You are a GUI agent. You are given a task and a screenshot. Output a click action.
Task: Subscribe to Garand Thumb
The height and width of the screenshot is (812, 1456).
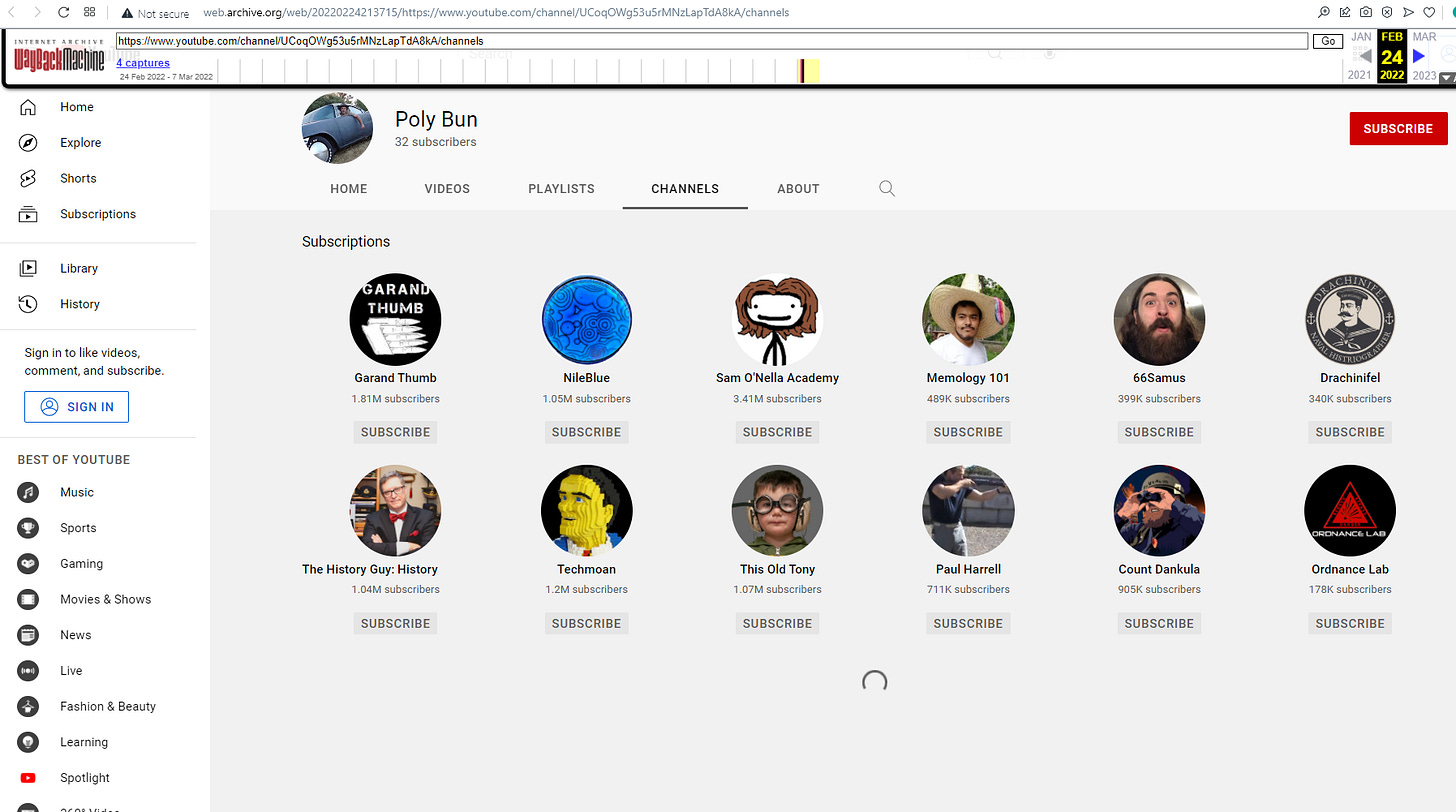395,432
